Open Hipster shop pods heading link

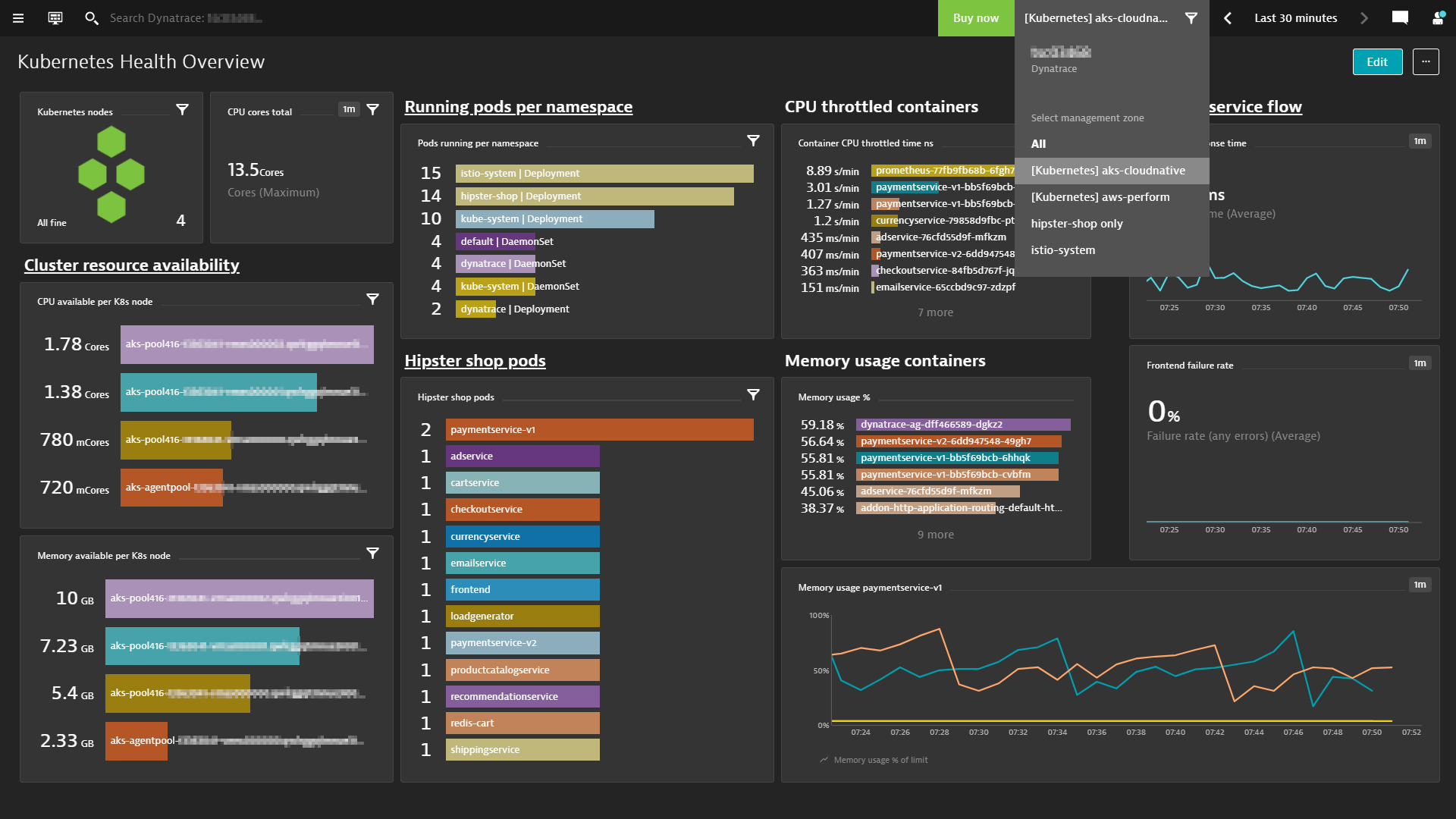click(x=475, y=361)
